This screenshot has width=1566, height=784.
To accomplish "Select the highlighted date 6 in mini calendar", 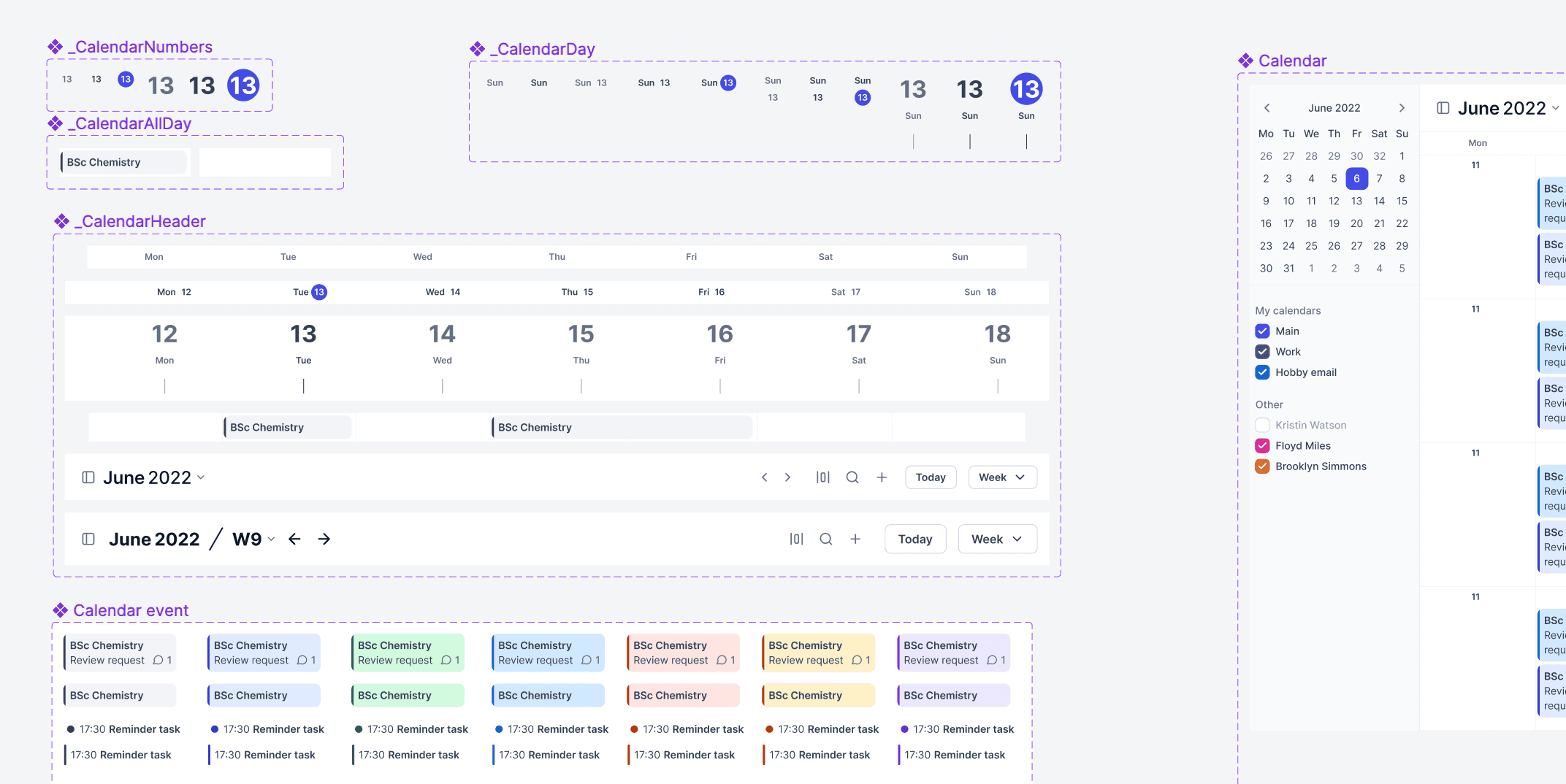I will click(x=1356, y=179).
